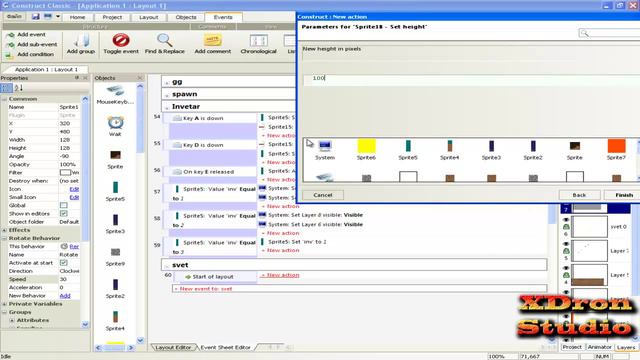640x360 pixels.
Task: Click the Toggle event icon
Action: [121, 40]
